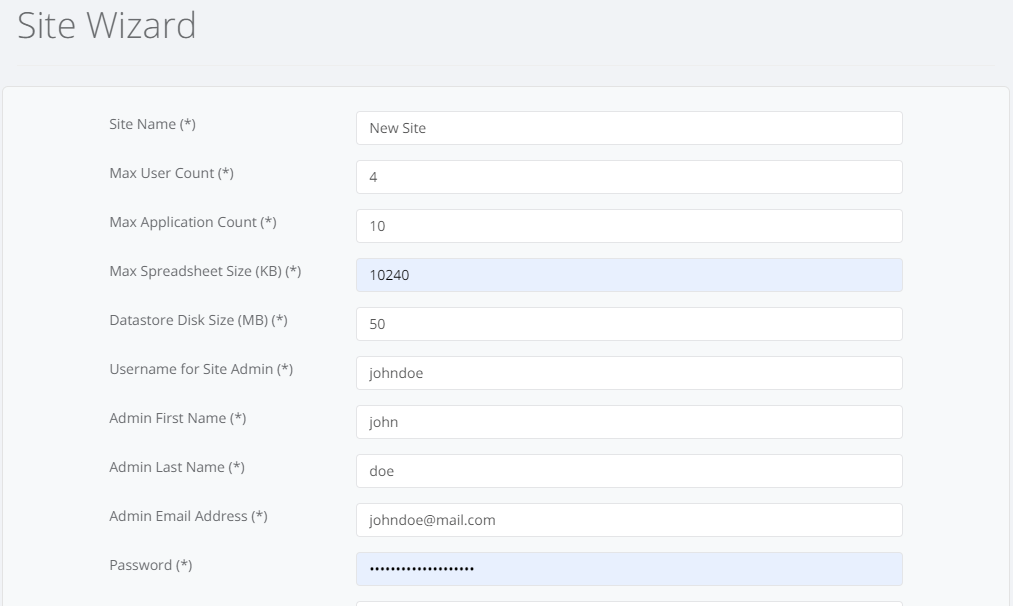Edit the Datastore Disk Size field
1013x606 pixels.
click(629, 324)
